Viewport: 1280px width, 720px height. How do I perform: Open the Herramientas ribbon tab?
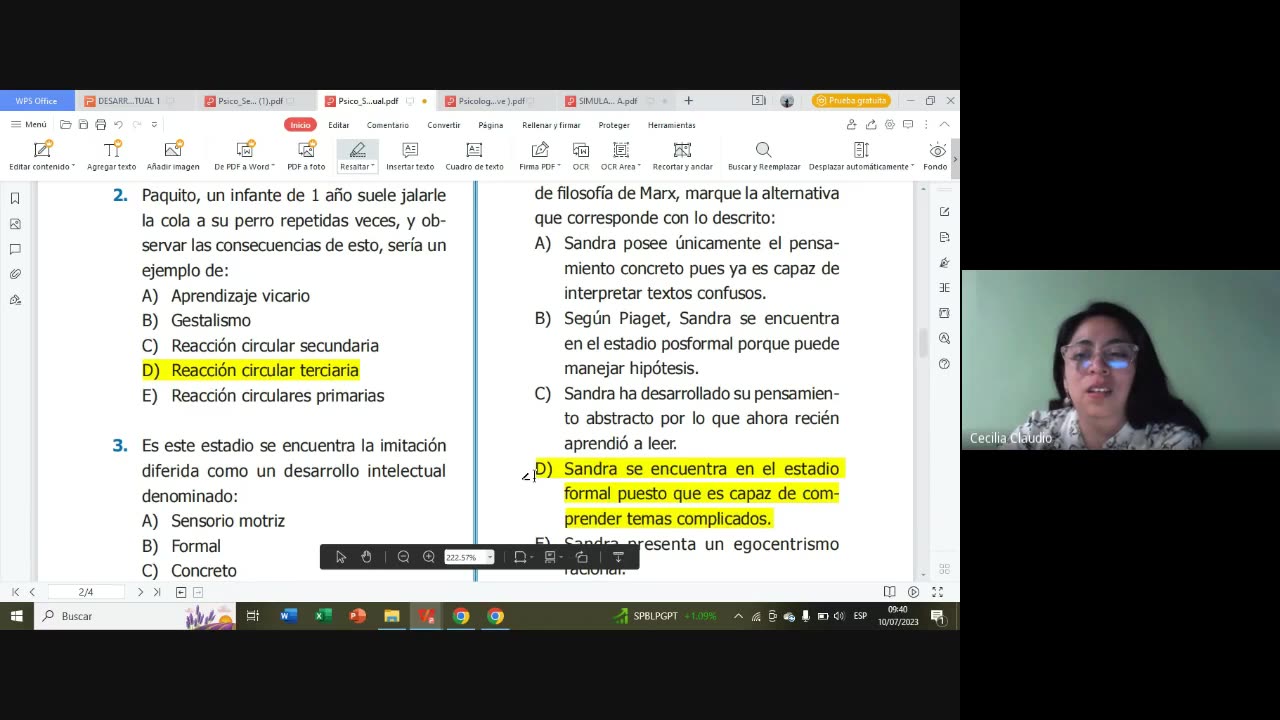[x=672, y=125]
